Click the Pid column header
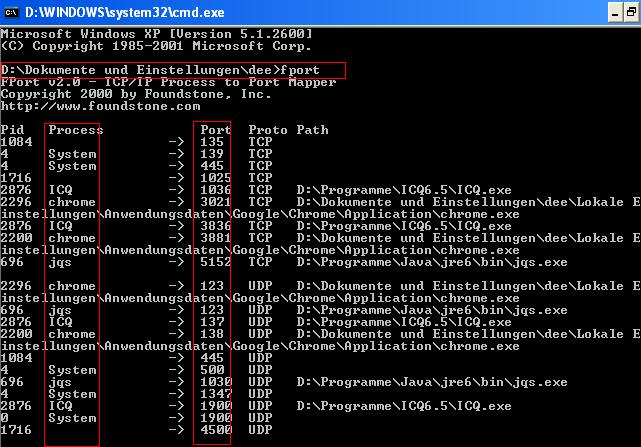 pyautogui.click(x=13, y=130)
